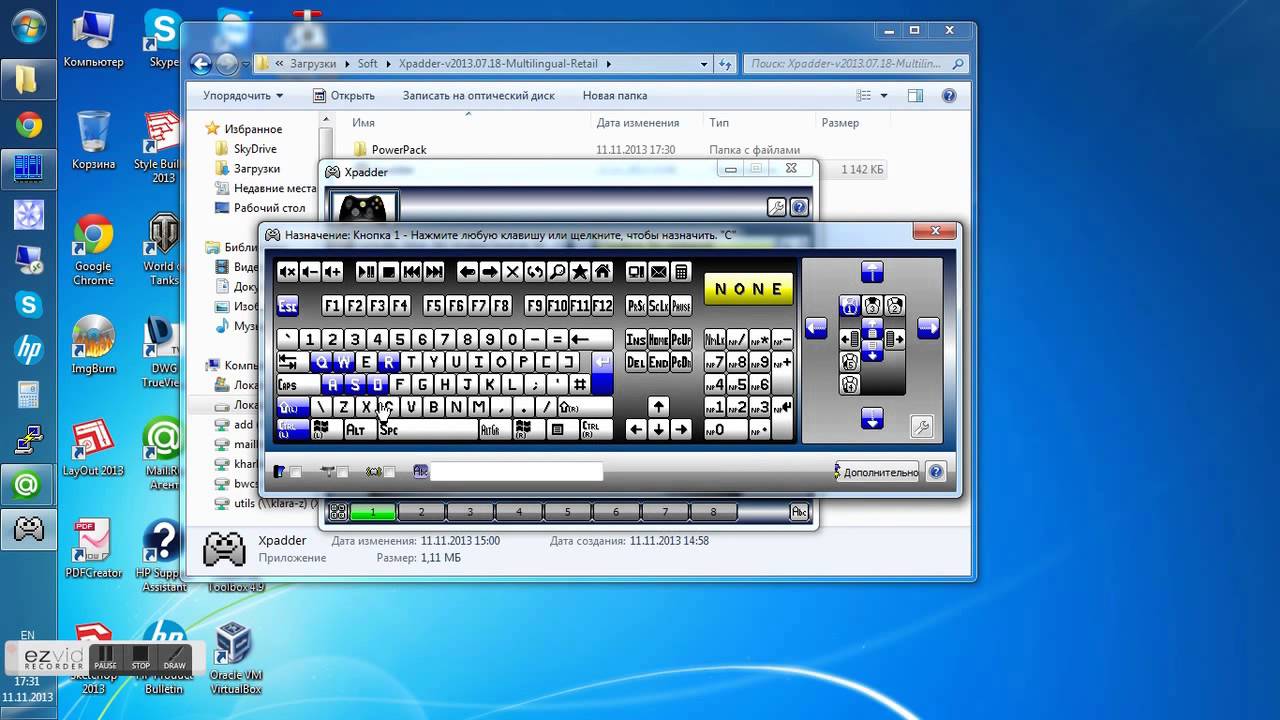
Task: Open Google Chrome from the taskbar
Action: click(x=28, y=125)
